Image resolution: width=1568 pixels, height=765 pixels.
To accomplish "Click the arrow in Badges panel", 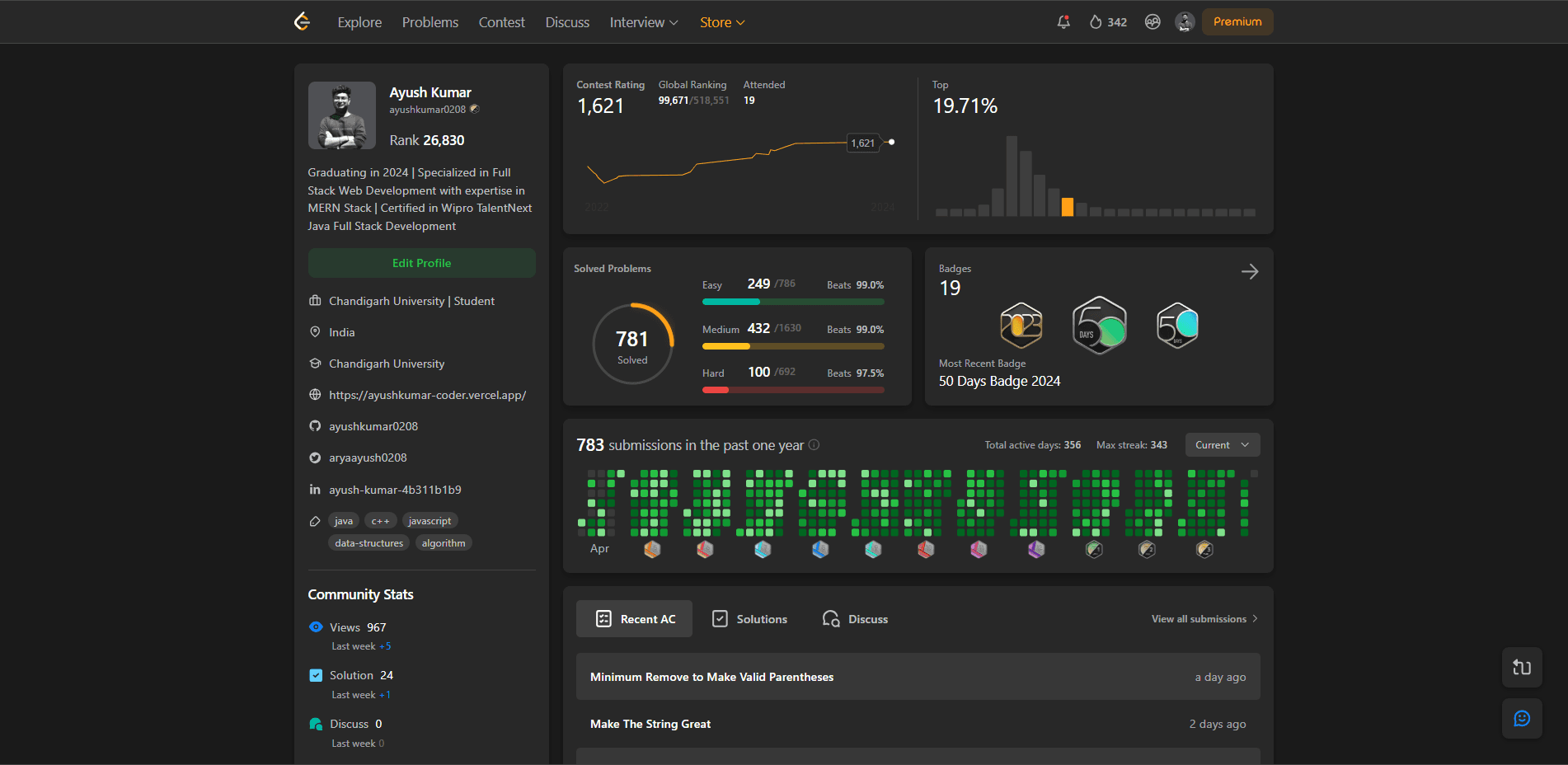I will tap(1250, 272).
